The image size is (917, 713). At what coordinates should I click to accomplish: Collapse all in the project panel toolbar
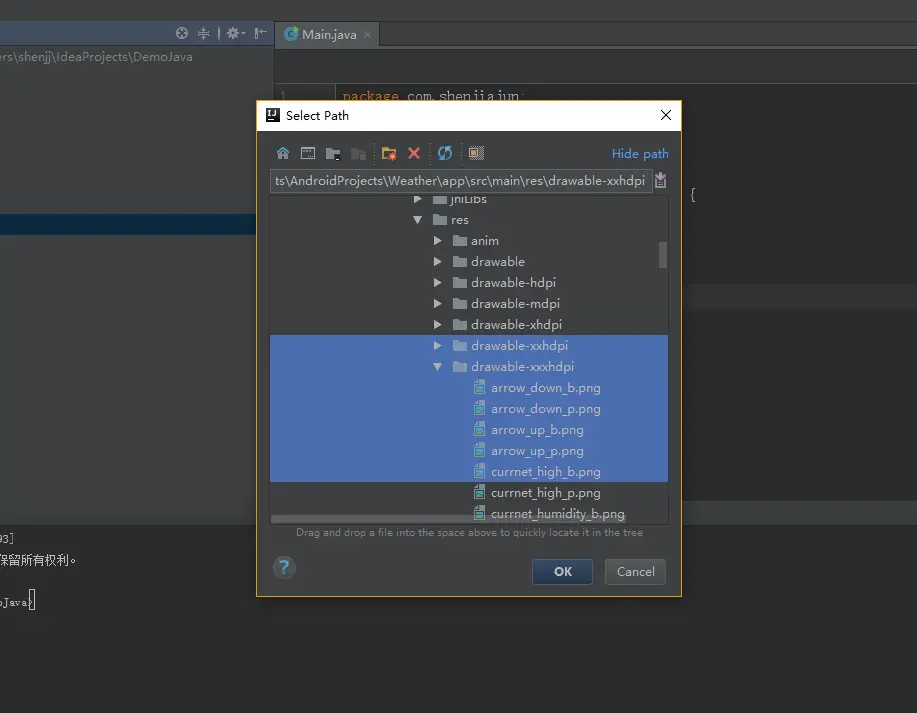[x=203, y=33]
